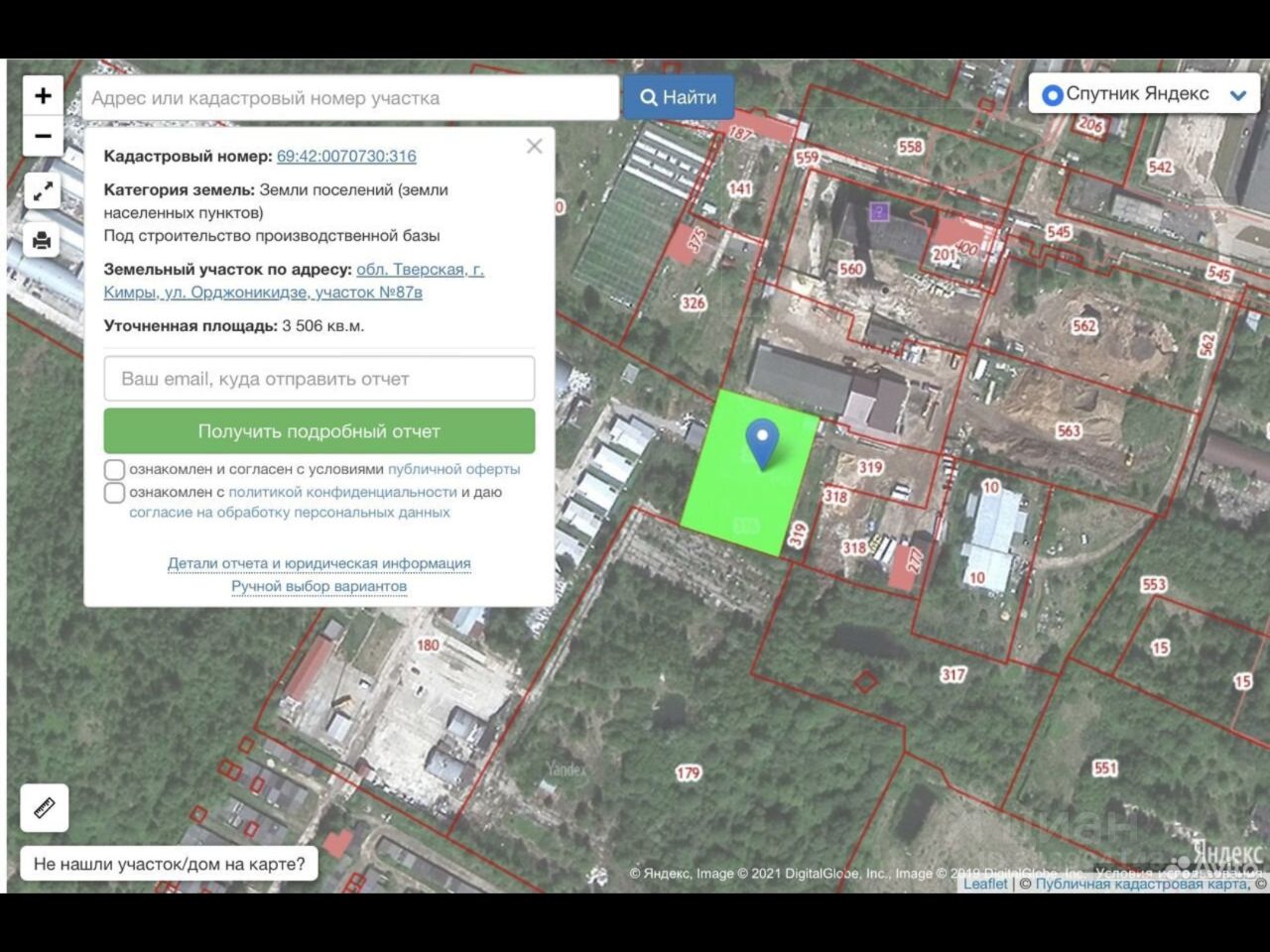Click parcel label 201 on map
Image resolution: width=1270 pixels, height=952 pixels.
click(x=944, y=254)
